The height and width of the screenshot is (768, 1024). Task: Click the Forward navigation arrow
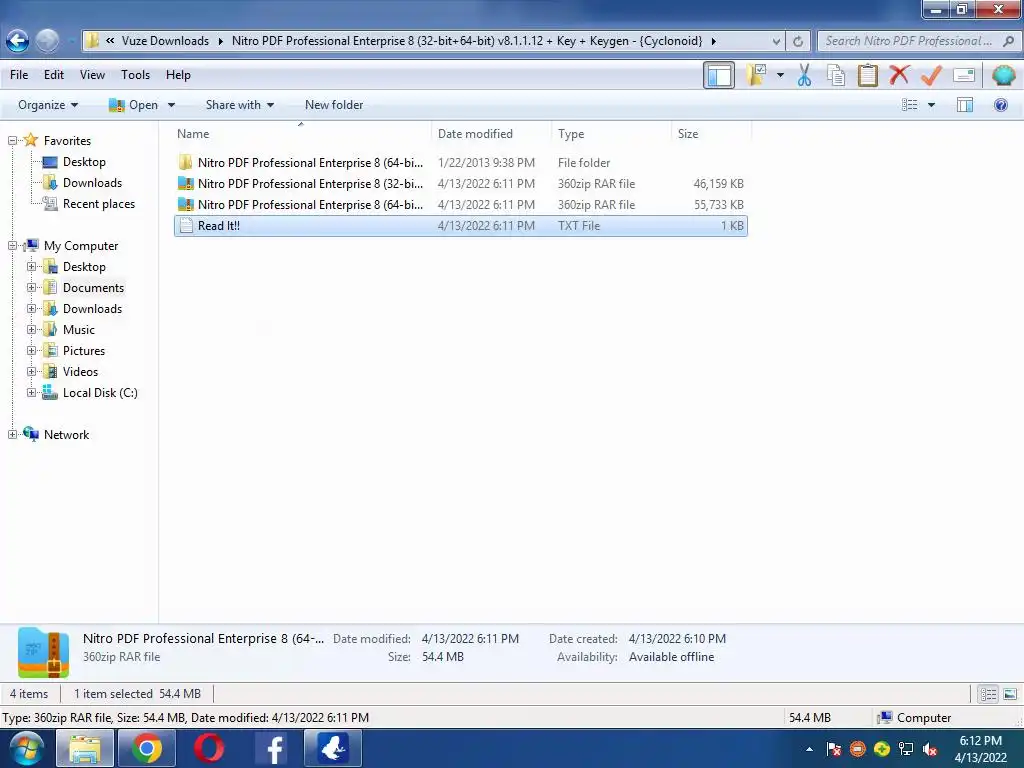47,41
